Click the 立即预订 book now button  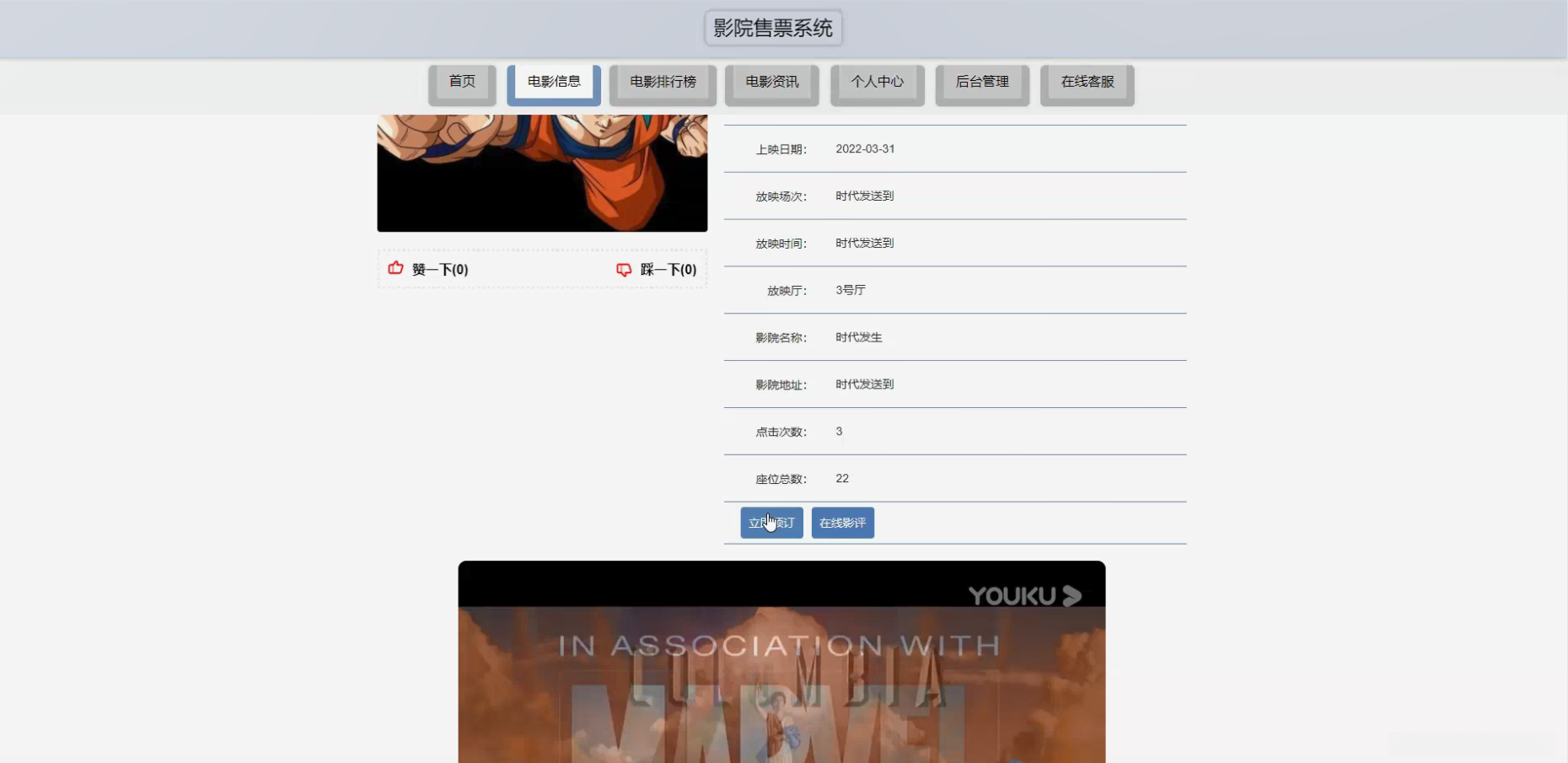tap(771, 523)
